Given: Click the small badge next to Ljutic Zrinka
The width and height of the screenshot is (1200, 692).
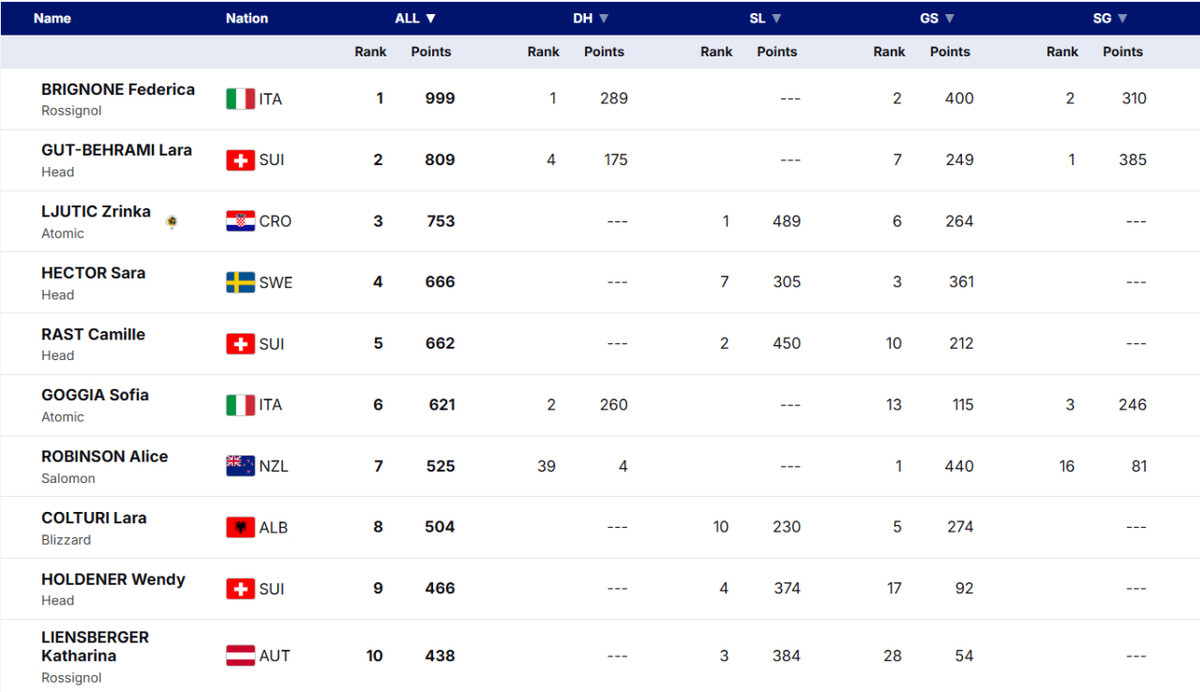Looking at the screenshot, I should click(x=172, y=221).
